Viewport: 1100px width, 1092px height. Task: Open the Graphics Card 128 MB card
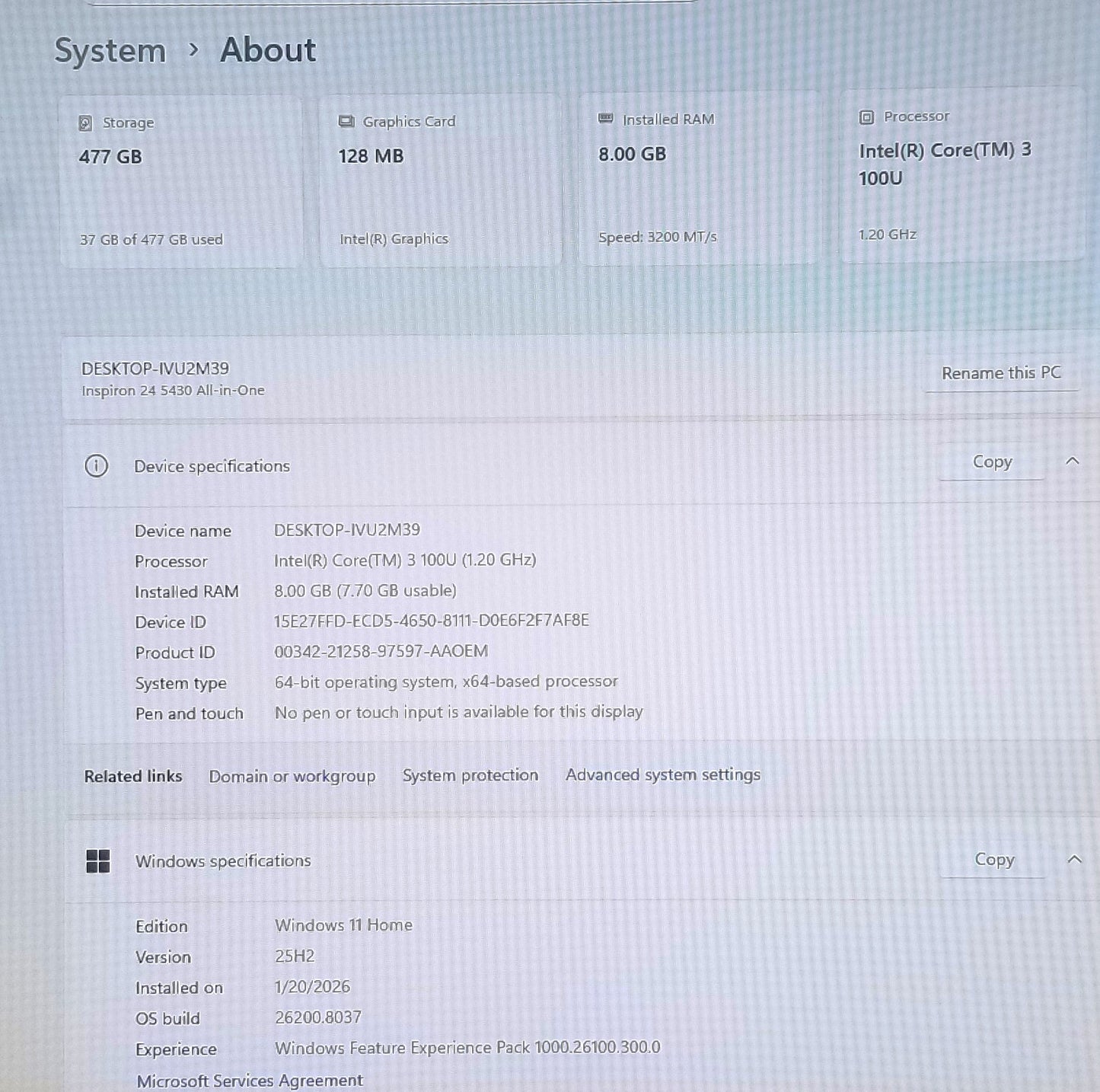[440, 180]
